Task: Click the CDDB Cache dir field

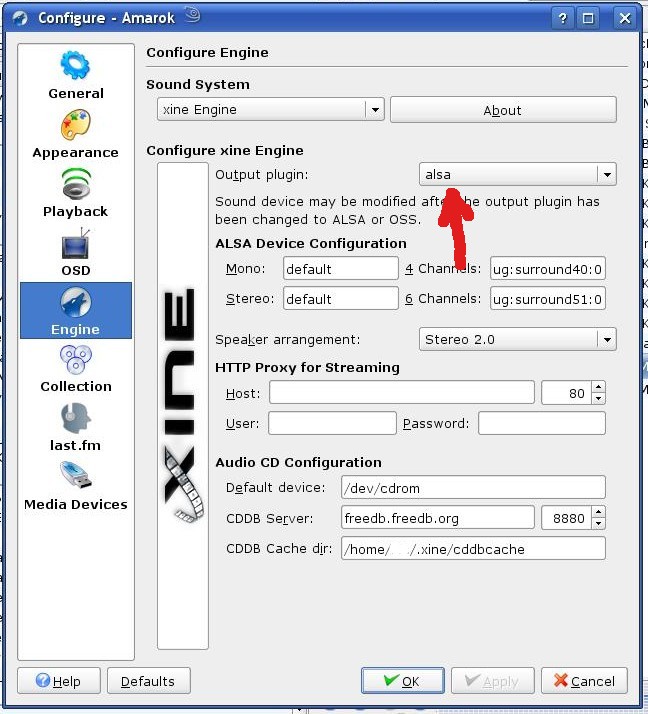Action: pyautogui.click(x=473, y=548)
